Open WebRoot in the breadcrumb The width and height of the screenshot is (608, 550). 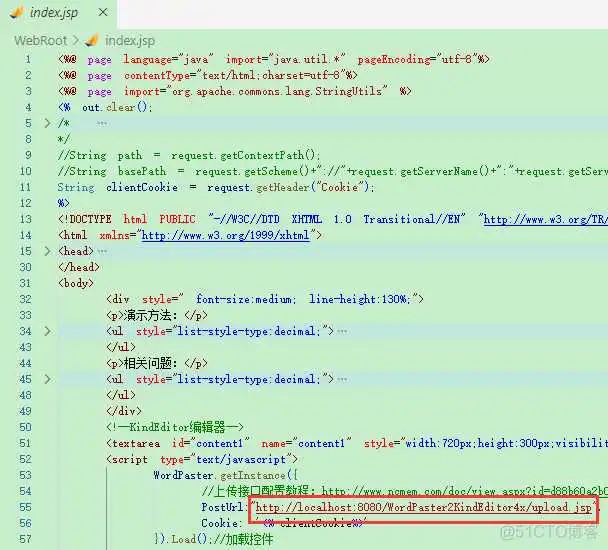pos(41,40)
